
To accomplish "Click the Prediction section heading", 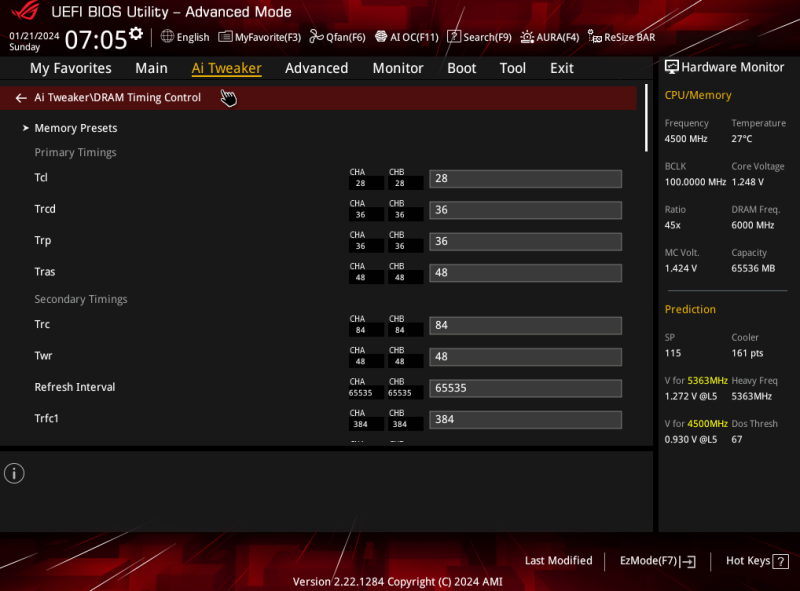I will [690, 309].
